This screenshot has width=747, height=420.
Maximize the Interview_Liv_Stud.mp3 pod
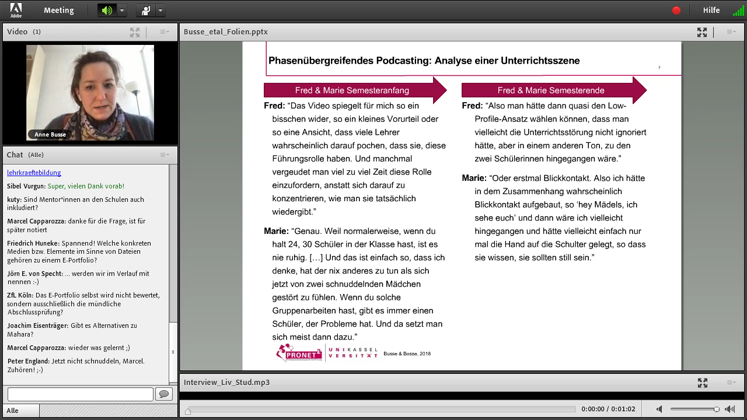(702, 383)
